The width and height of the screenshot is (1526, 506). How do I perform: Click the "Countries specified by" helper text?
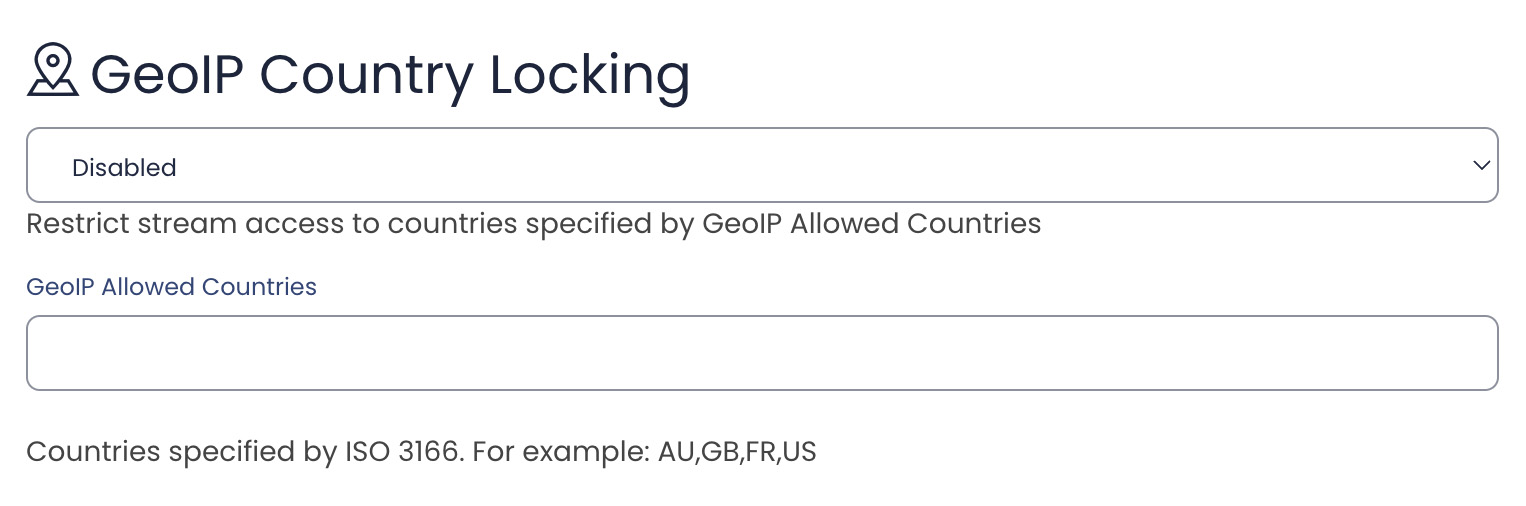[x=180, y=452]
